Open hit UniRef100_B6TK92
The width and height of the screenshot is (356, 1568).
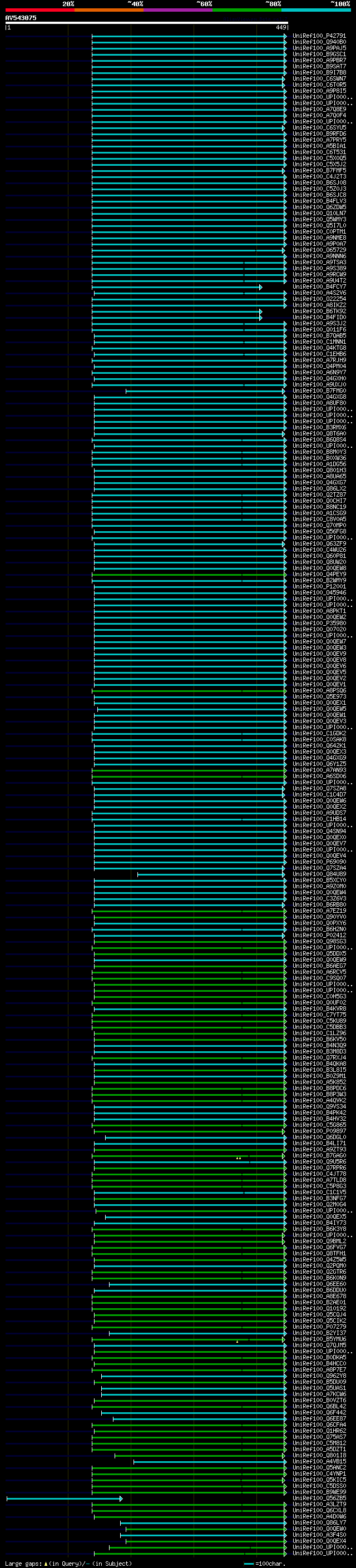(319, 311)
